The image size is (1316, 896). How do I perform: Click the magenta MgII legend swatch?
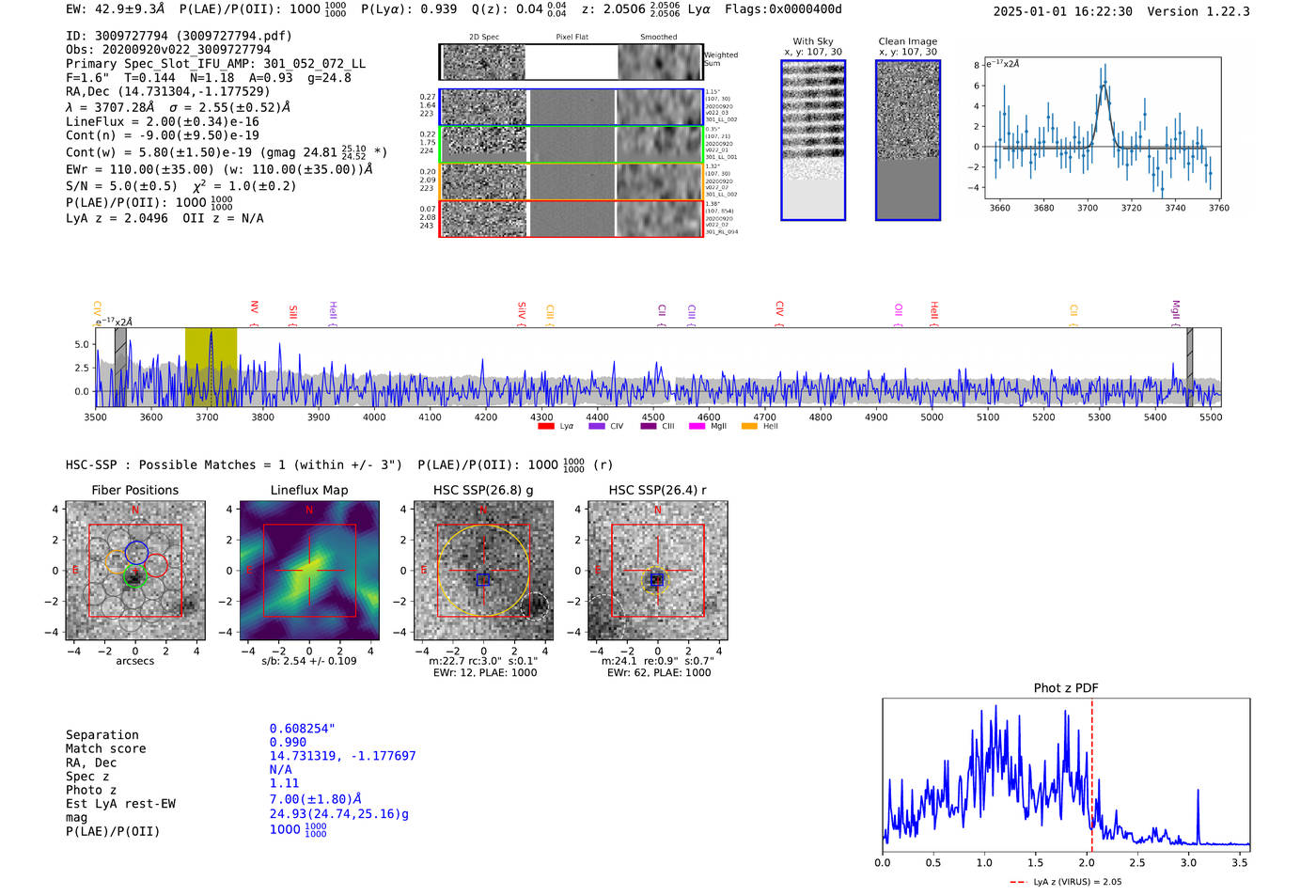point(697,426)
